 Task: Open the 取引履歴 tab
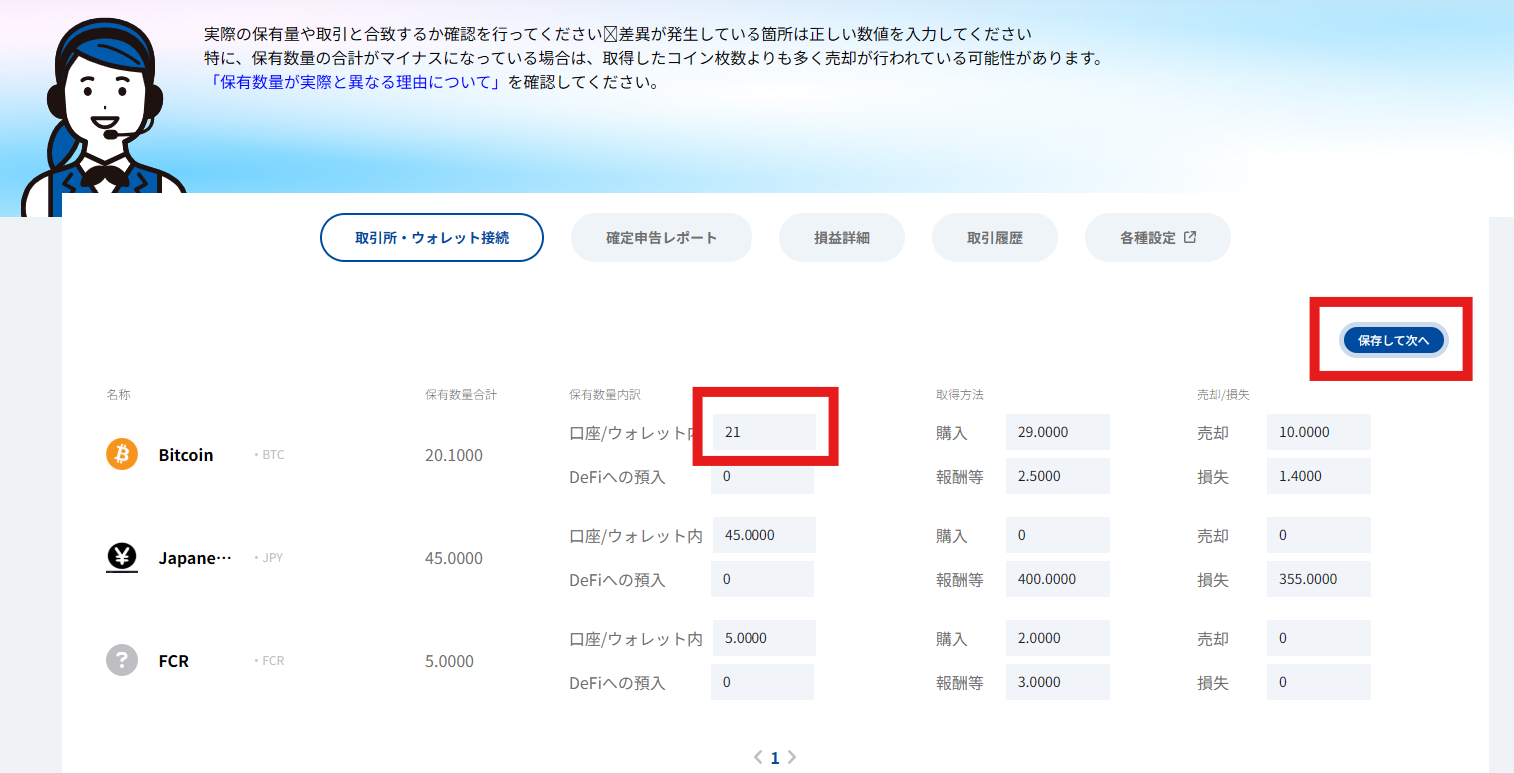(x=995, y=238)
